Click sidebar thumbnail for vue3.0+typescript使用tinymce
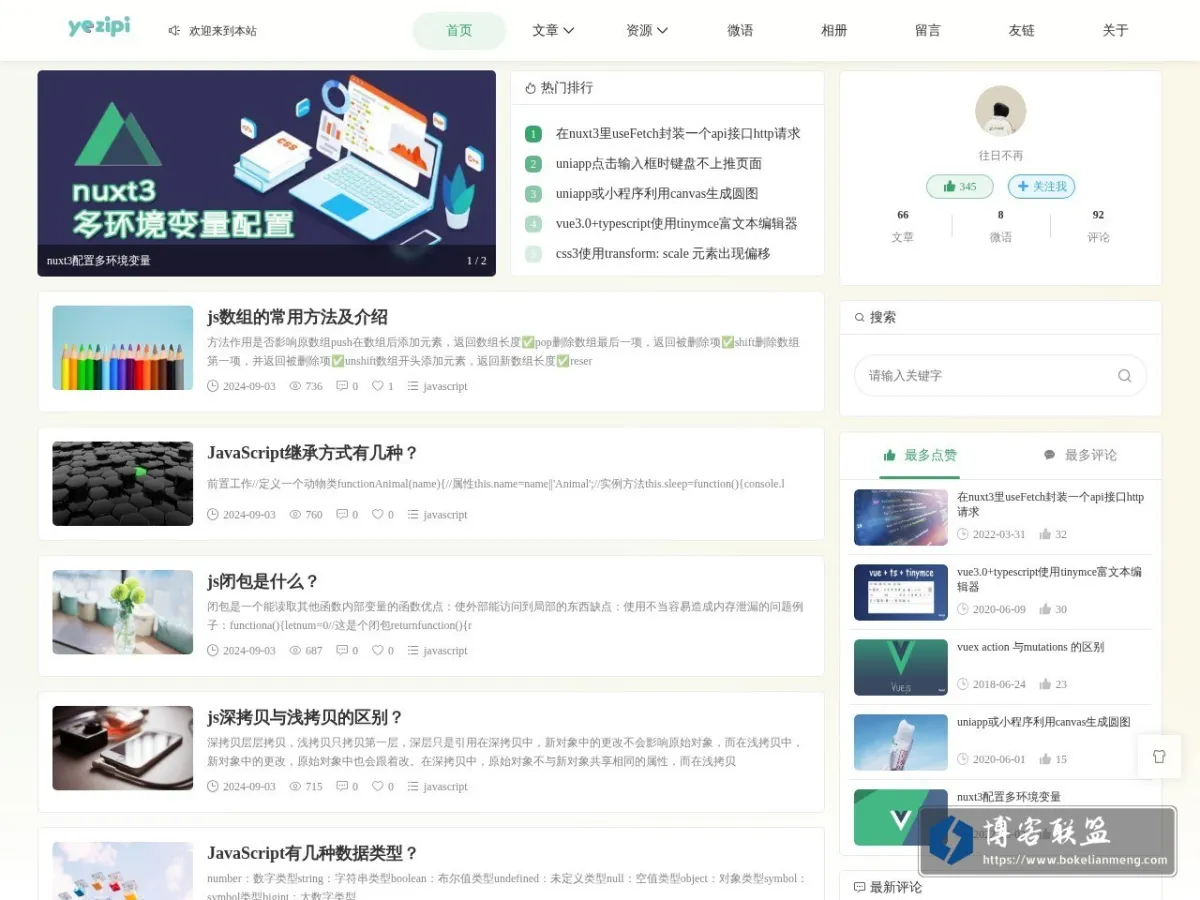This screenshot has width=1200, height=900. 901,593
